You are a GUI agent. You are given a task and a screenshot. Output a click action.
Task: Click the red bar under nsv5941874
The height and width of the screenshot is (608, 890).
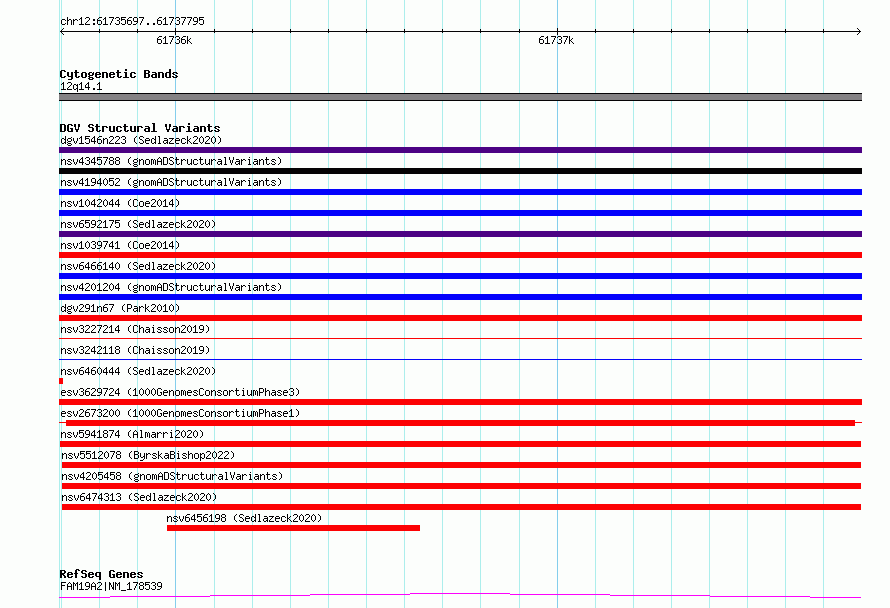pos(460,444)
